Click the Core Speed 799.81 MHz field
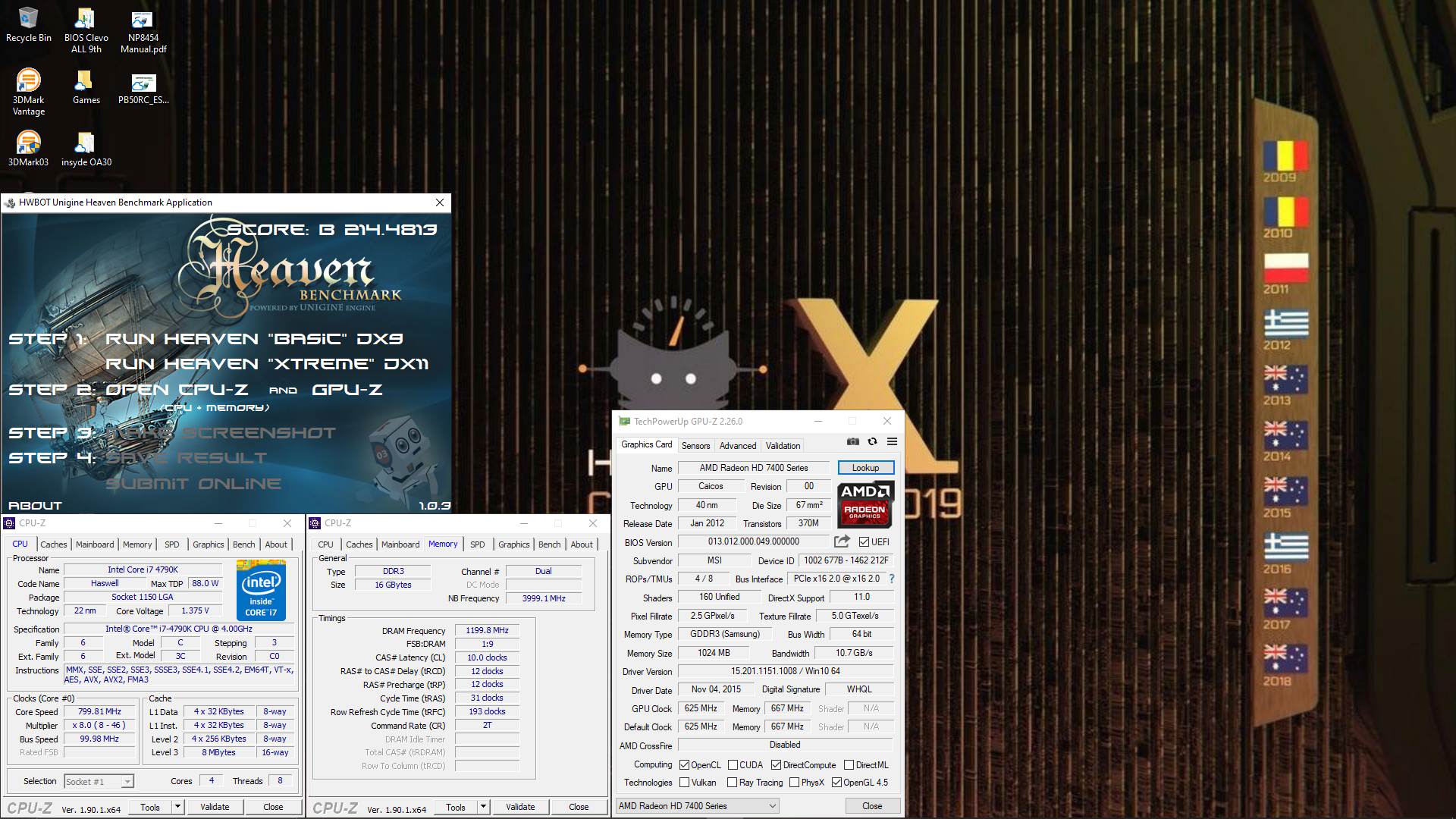This screenshot has height=819, width=1456. click(x=100, y=712)
